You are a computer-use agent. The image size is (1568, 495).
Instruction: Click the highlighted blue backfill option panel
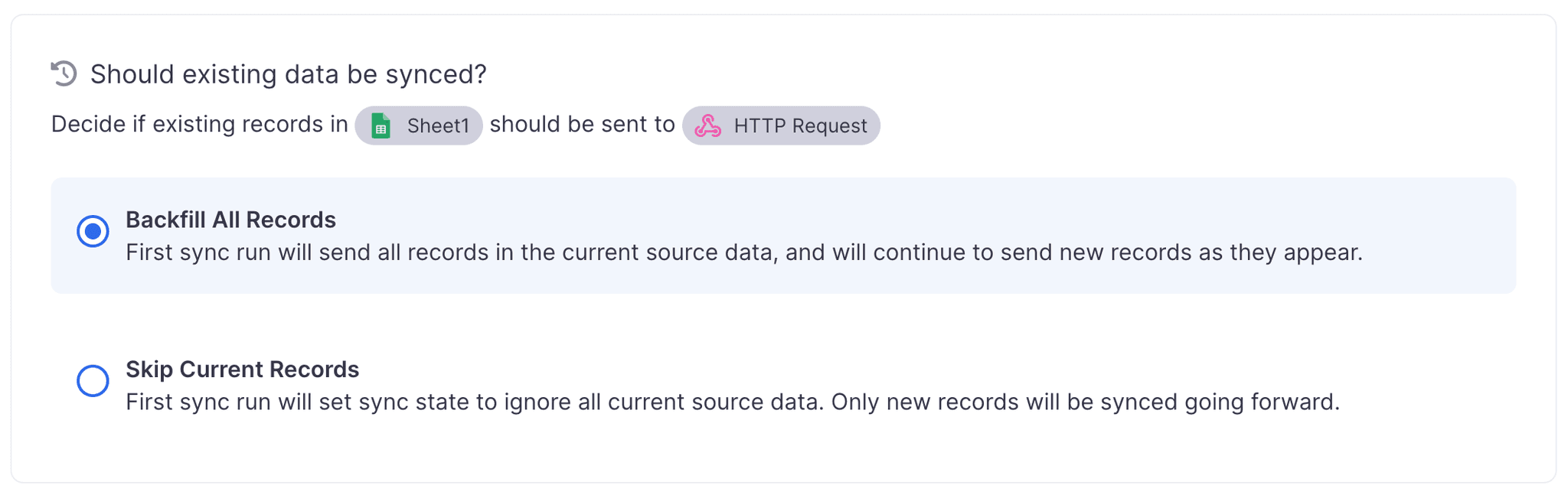pos(782,236)
